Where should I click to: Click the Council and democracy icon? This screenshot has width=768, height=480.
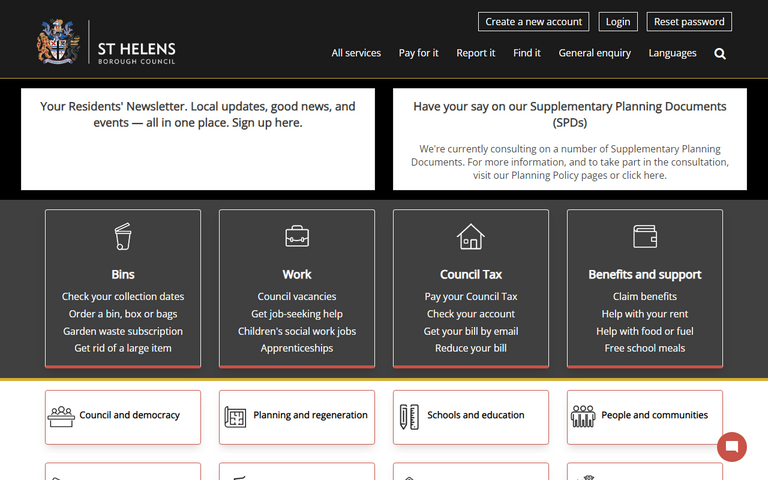(62, 416)
